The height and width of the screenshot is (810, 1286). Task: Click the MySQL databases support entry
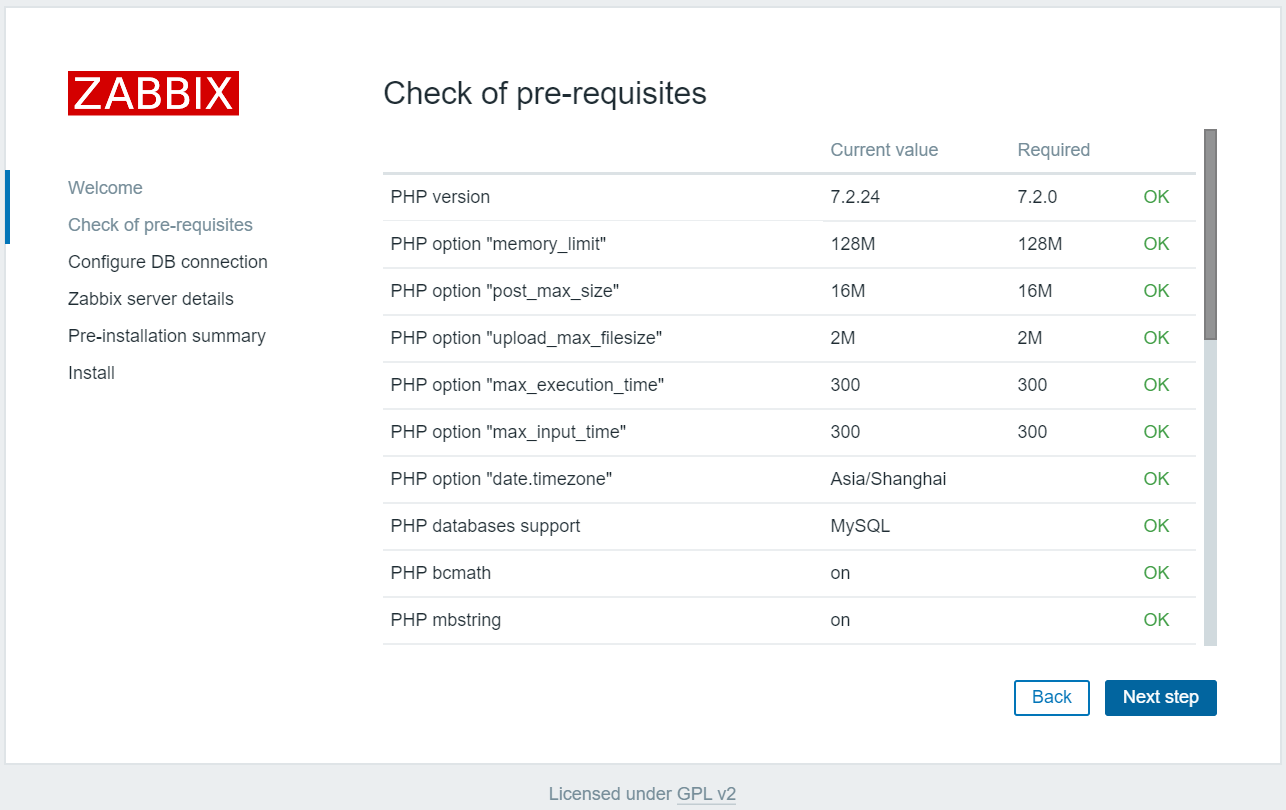pyautogui.click(x=859, y=525)
